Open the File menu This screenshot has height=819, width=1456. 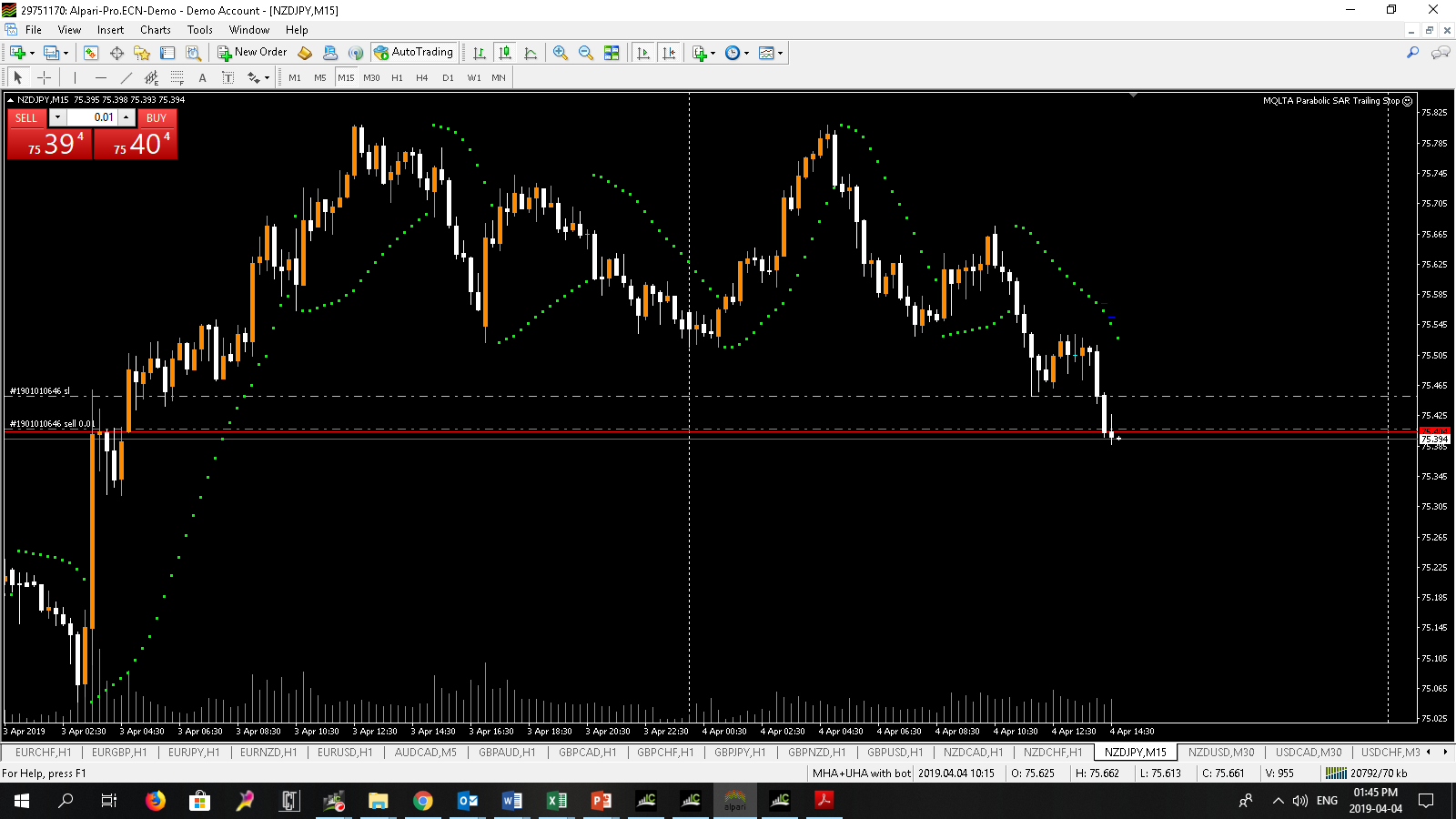[34, 30]
